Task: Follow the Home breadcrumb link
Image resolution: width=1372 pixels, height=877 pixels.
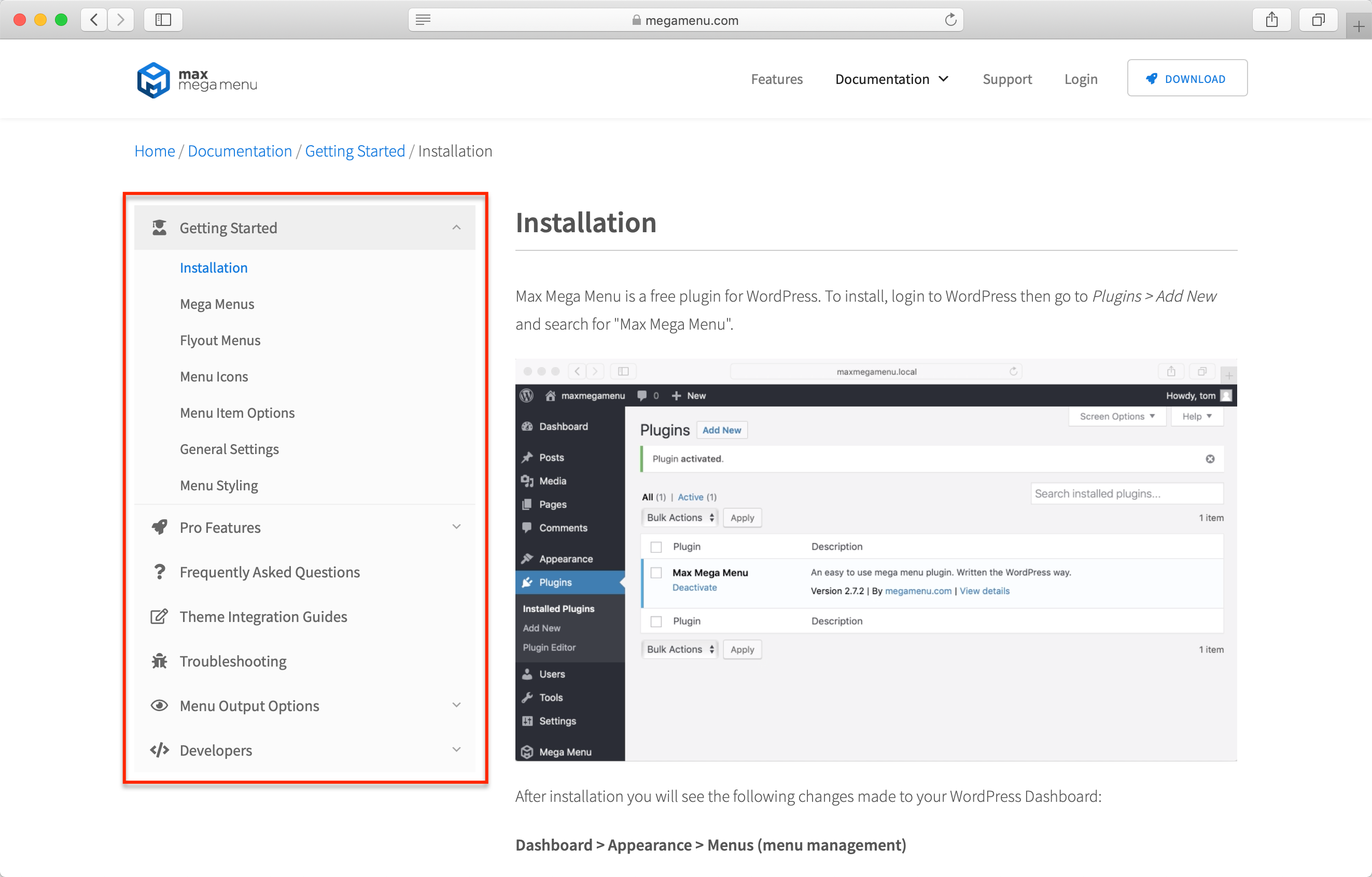Action: 155,151
